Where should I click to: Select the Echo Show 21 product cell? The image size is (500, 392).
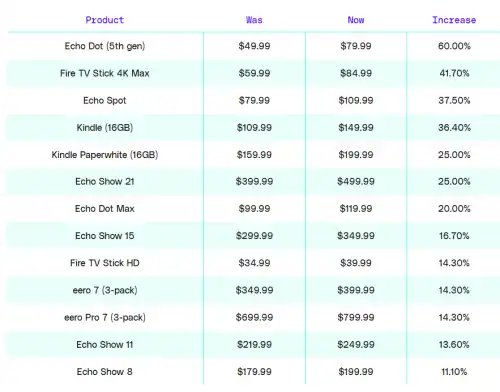[105, 182]
